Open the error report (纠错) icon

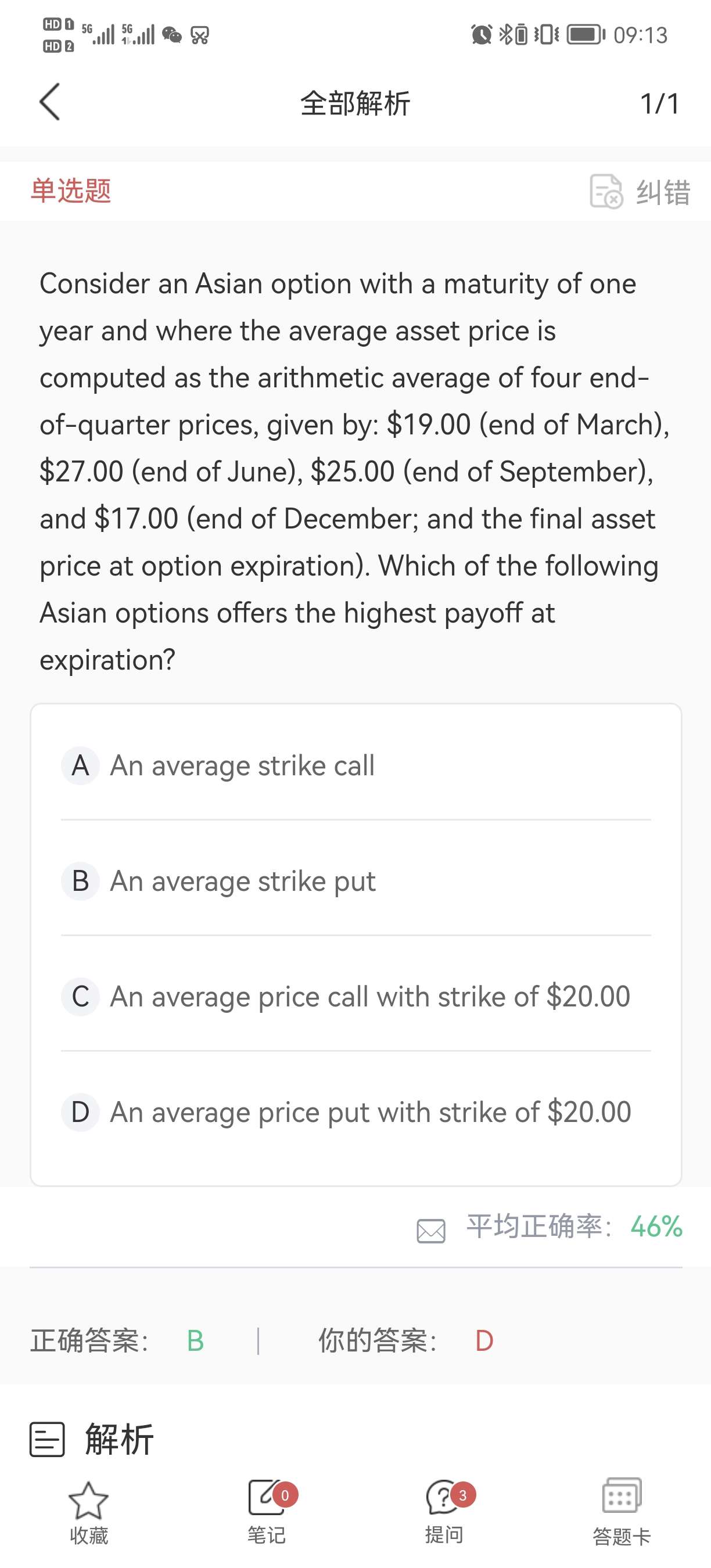tap(606, 191)
